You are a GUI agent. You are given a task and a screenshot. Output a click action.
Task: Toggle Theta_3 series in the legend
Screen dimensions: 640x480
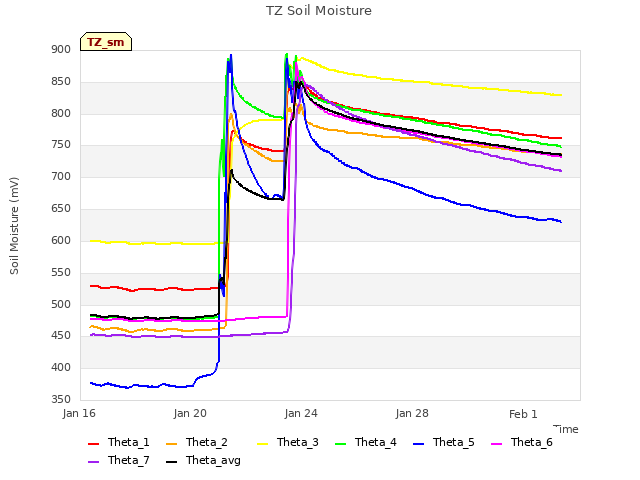click(x=288, y=442)
